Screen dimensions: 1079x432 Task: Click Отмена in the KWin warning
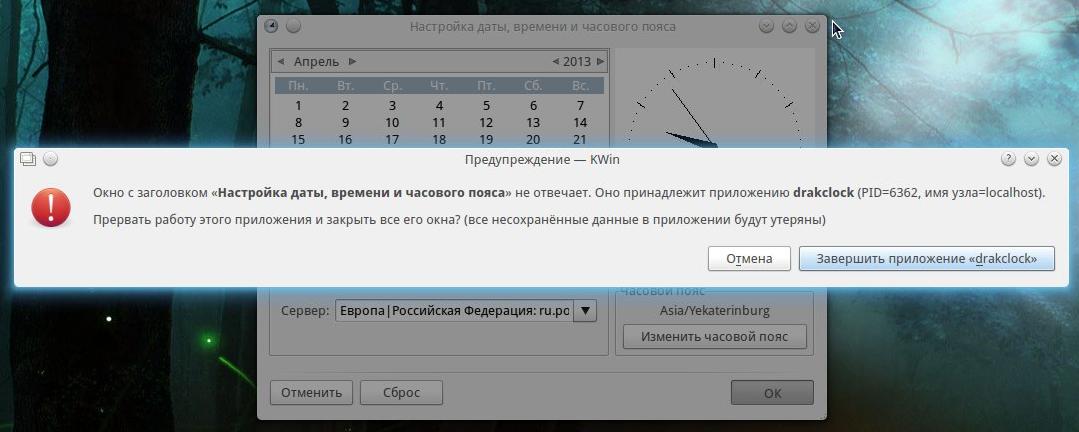749,259
